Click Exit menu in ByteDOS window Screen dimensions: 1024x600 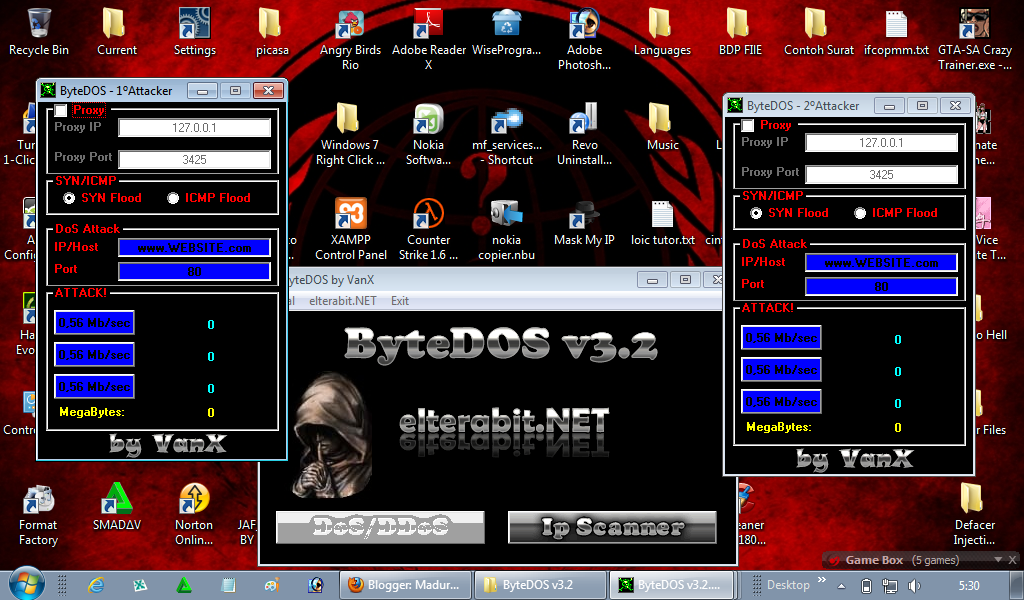tap(400, 301)
